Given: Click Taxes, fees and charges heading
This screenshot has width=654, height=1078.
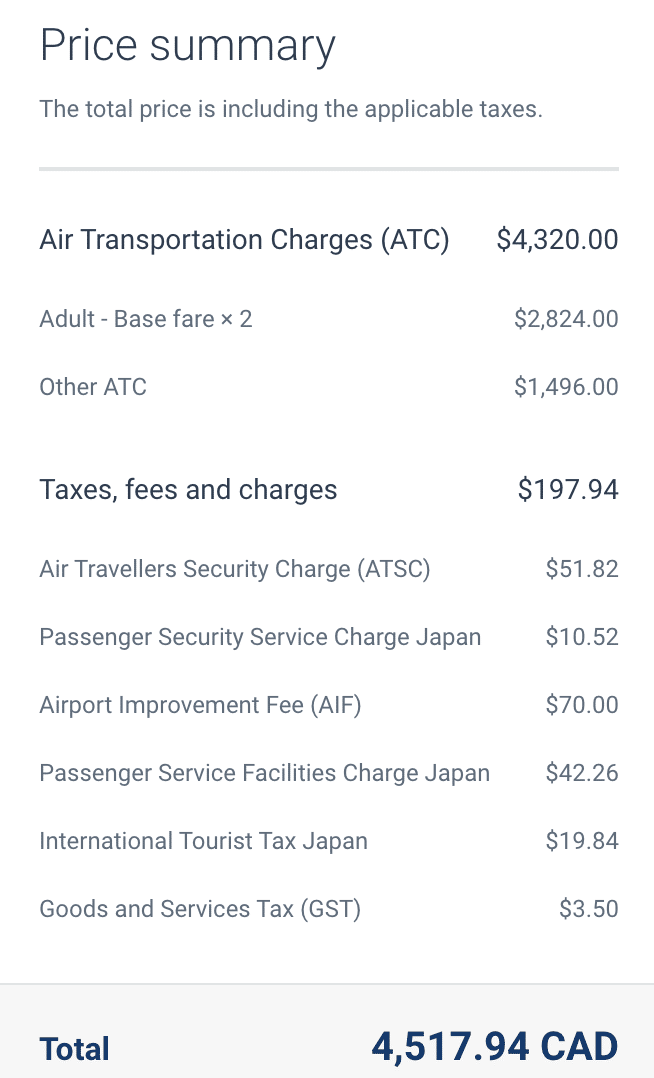Looking at the screenshot, I should 188,490.
